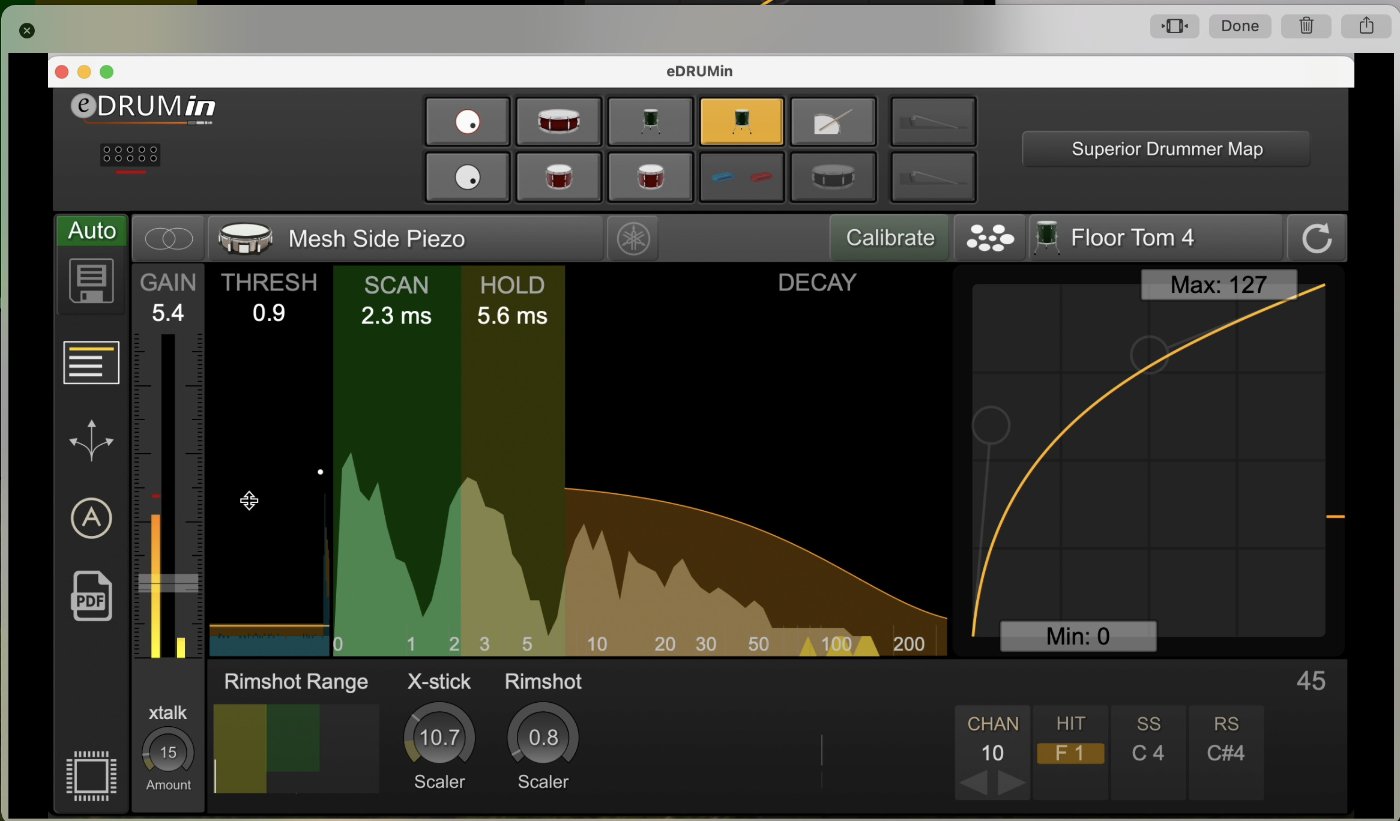Select the cymbal with drumstick input

pyautogui.click(x=833, y=122)
